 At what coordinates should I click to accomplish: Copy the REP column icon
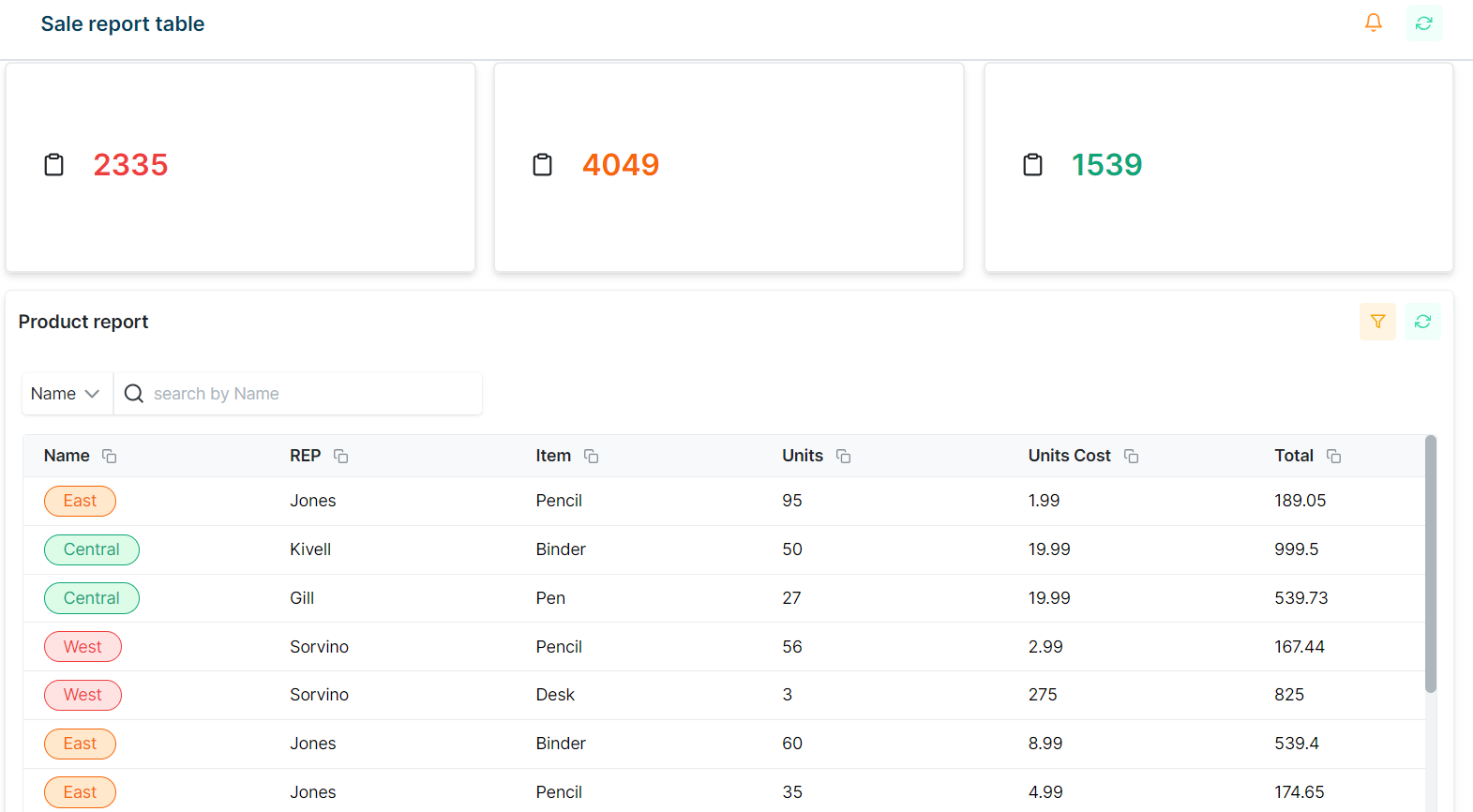tap(341, 456)
